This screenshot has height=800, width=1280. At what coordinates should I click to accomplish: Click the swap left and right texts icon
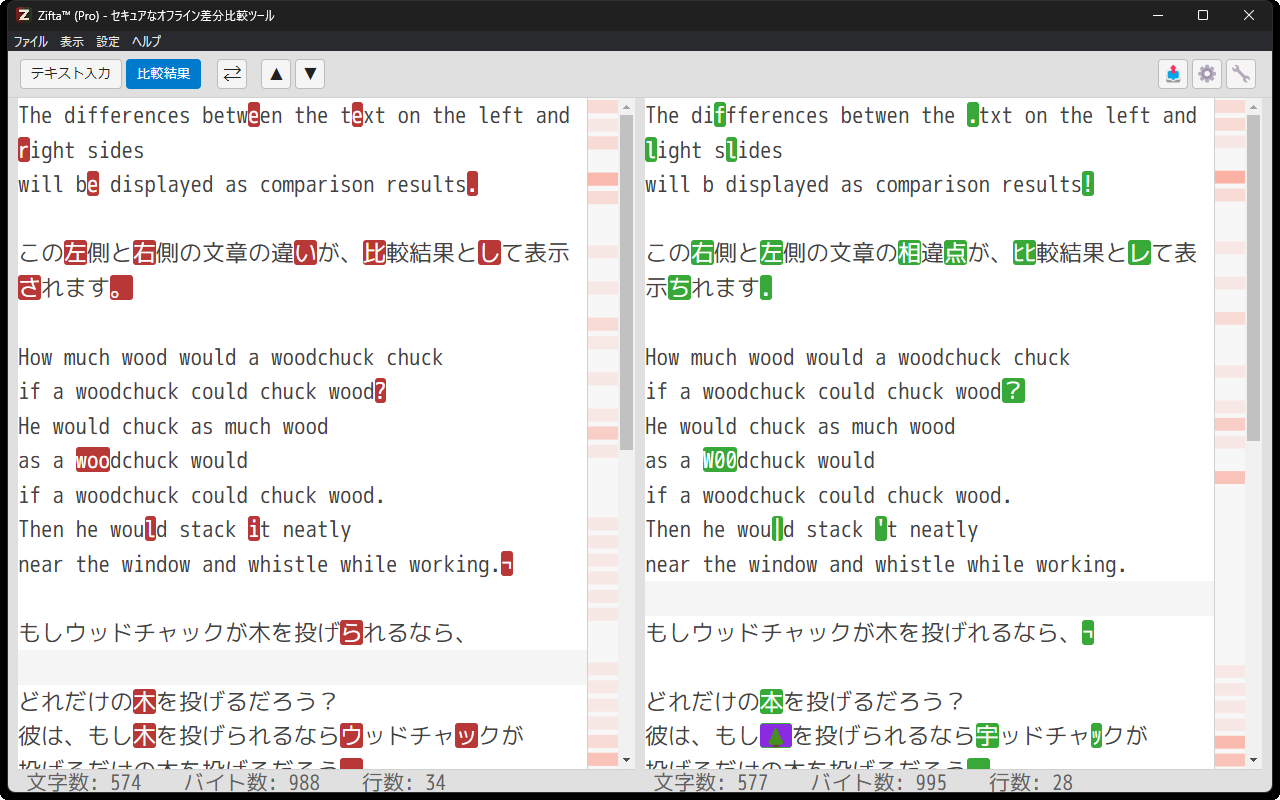[231, 74]
